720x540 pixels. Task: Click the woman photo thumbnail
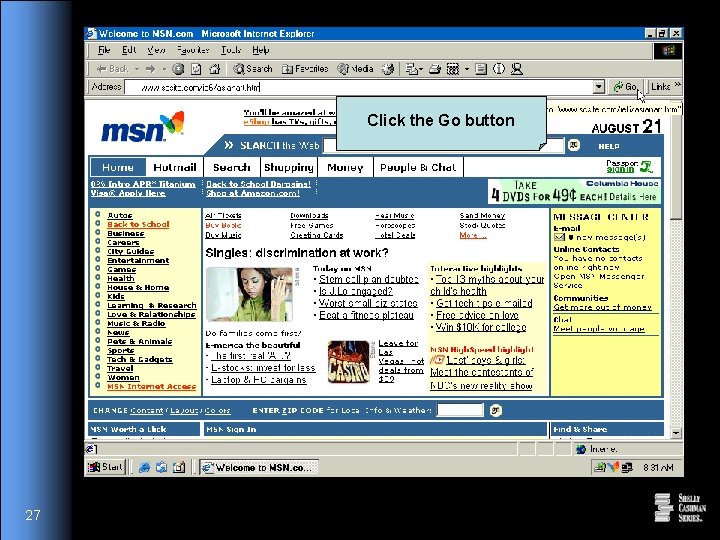pyautogui.click(x=249, y=295)
